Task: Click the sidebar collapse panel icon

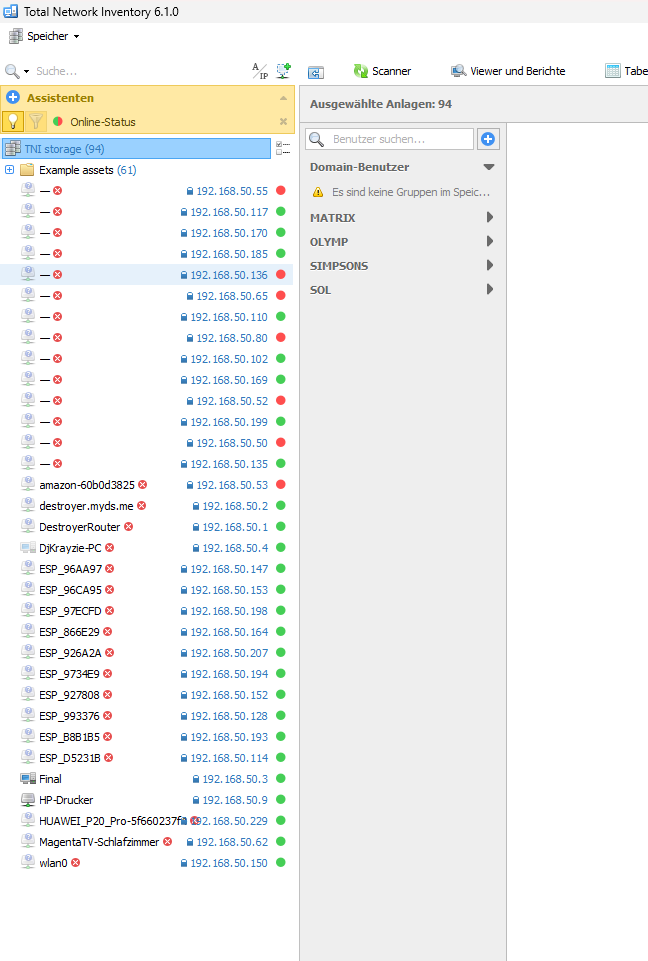Action: (316, 72)
